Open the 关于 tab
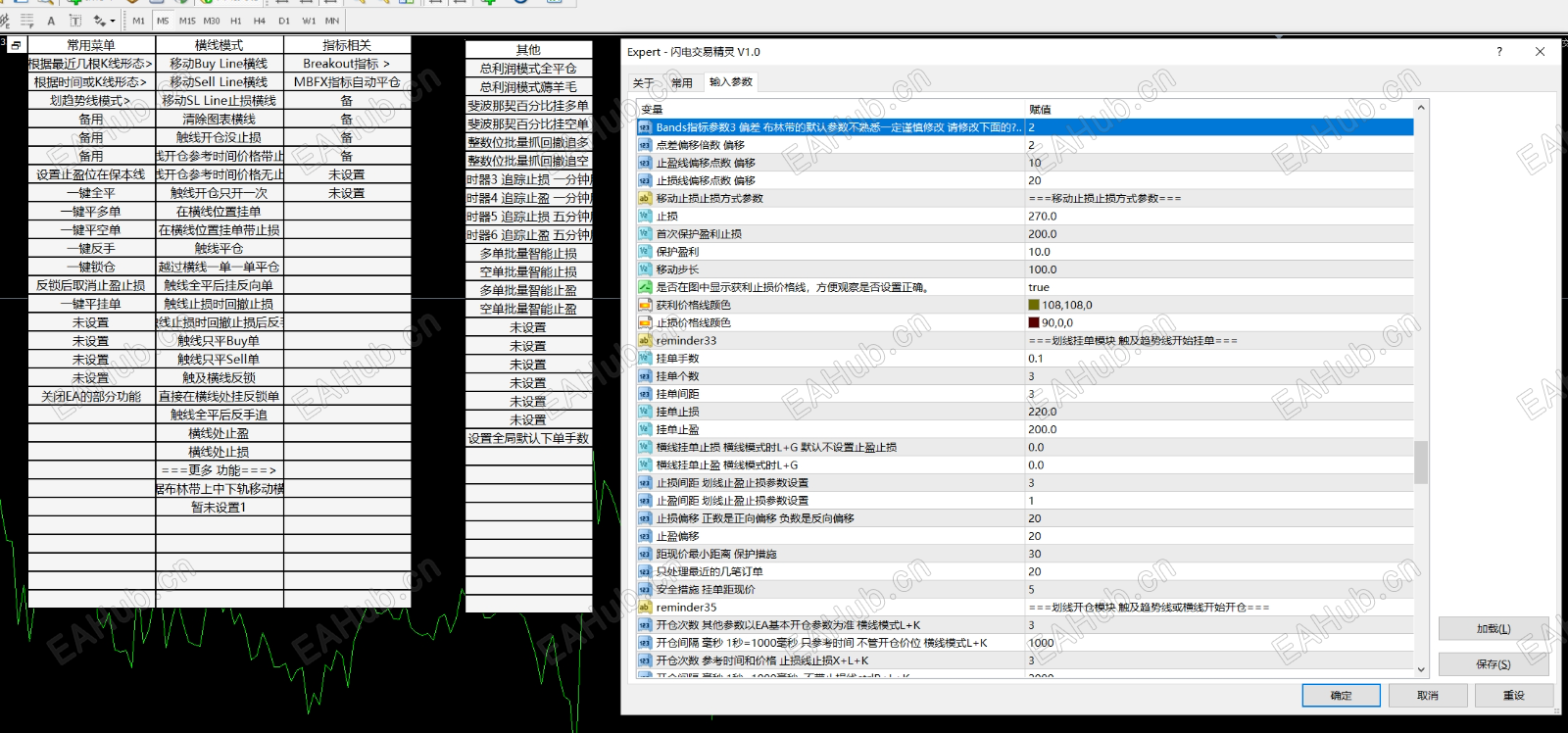The image size is (1568, 733). pos(643,83)
